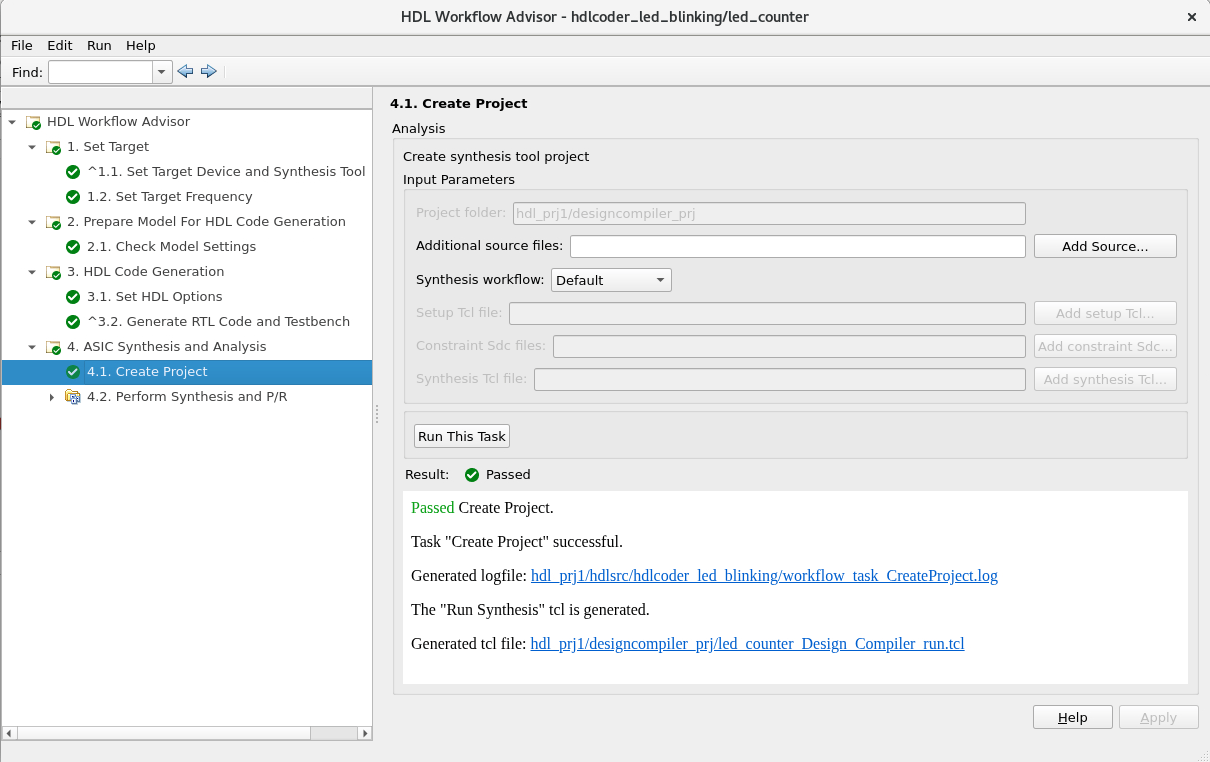The width and height of the screenshot is (1210, 762).
Task: Click the scroll left arrow of tree panel
Action: tap(9, 733)
